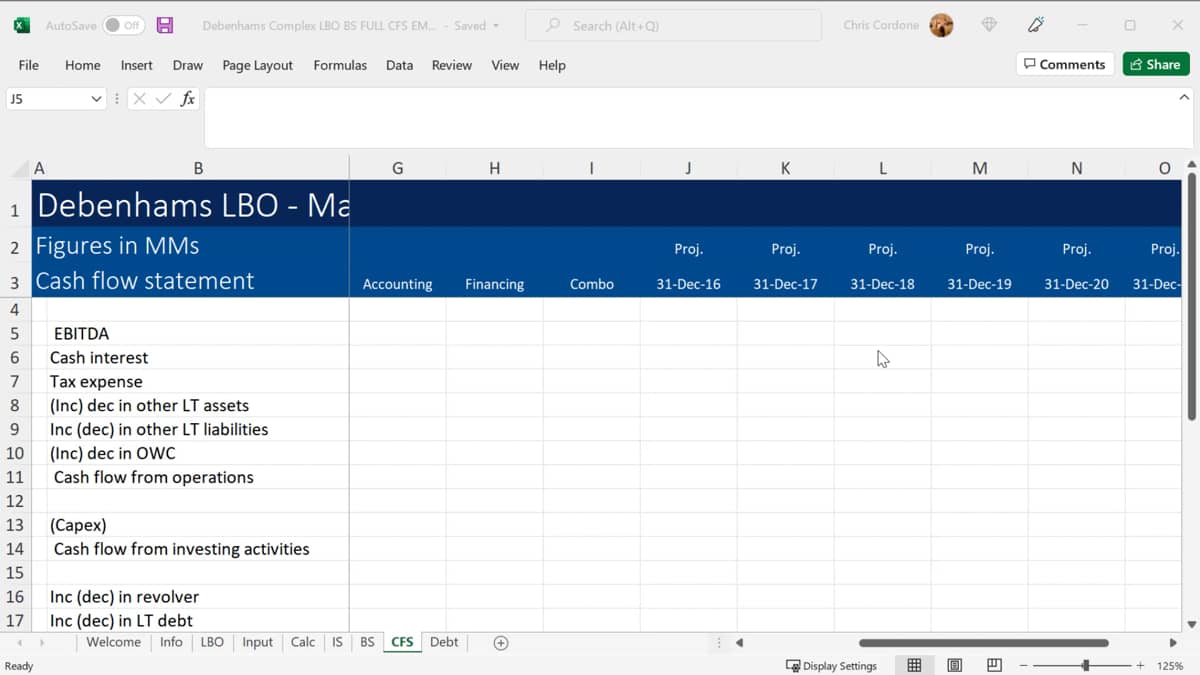Click the pen coming-soon icon
This screenshot has height=675, width=1200.
pos(1036,25)
